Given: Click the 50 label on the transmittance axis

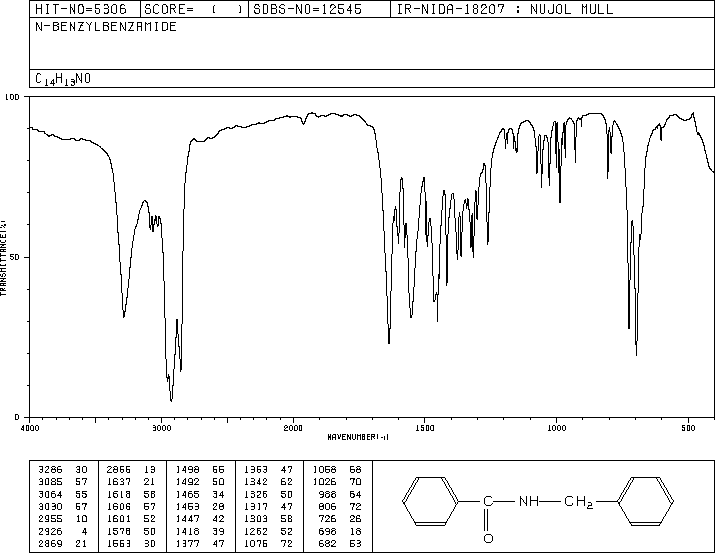Looking at the screenshot, I should (x=15, y=257).
